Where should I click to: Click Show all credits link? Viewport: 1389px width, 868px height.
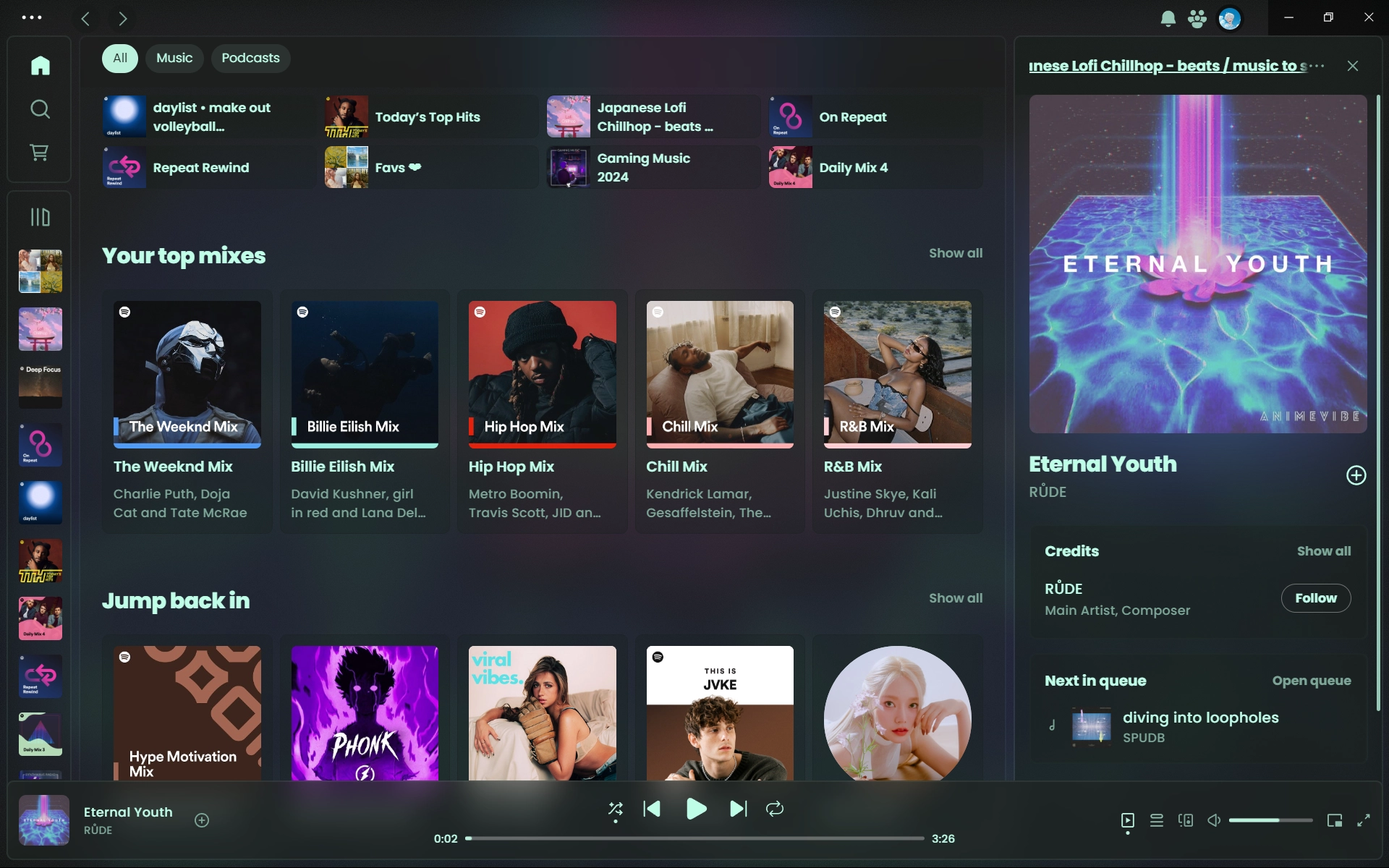pos(1323,551)
